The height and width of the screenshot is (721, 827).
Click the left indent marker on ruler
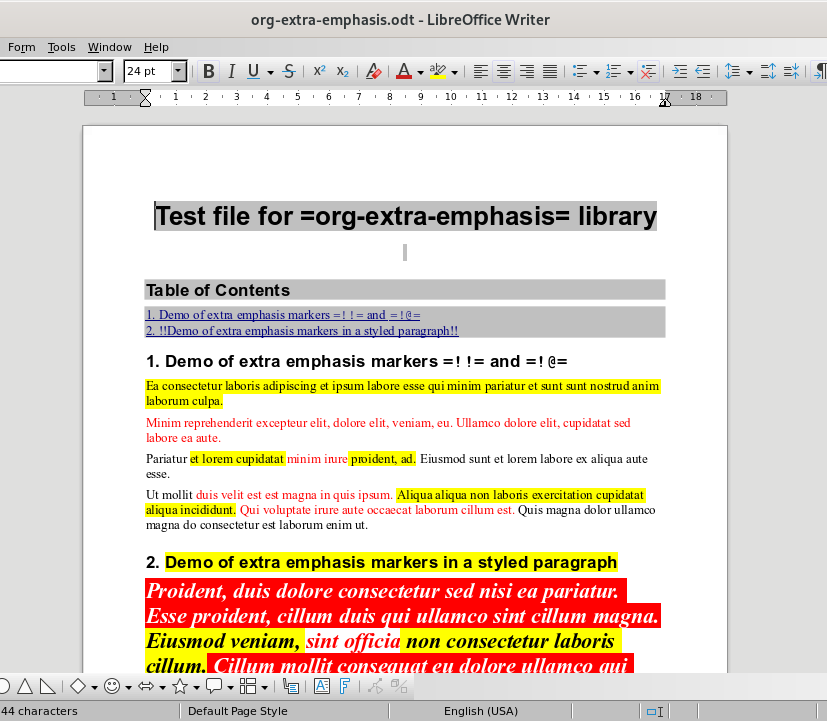pyautogui.click(x=145, y=98)
